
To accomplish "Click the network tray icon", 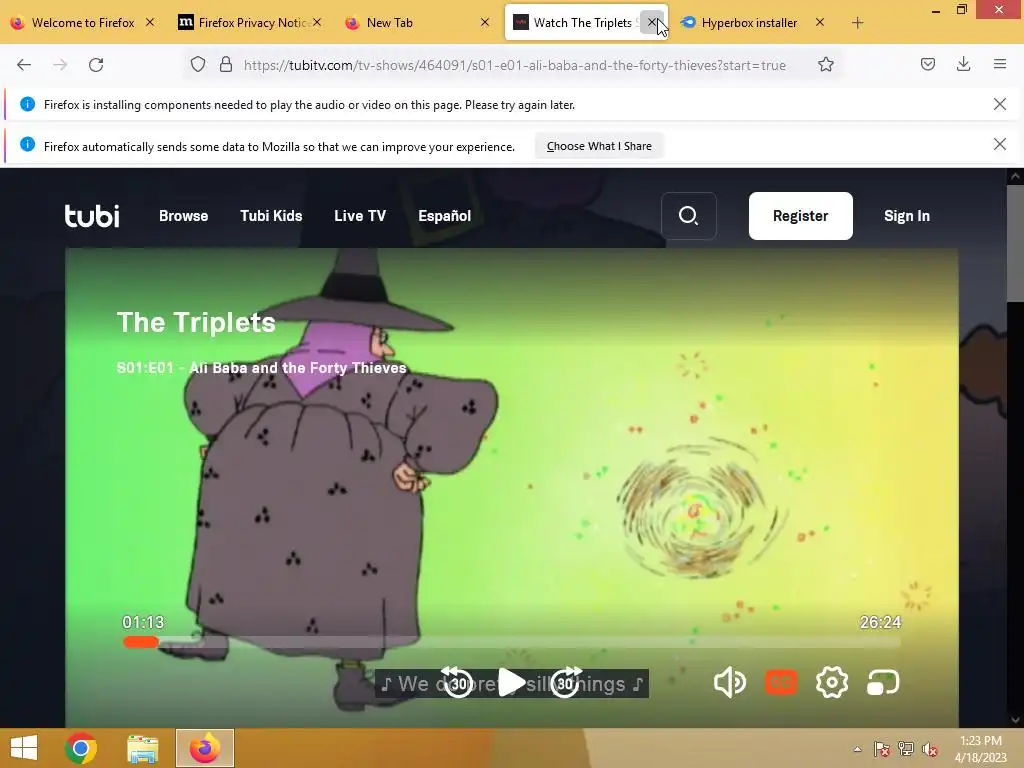I will (906, 749).
